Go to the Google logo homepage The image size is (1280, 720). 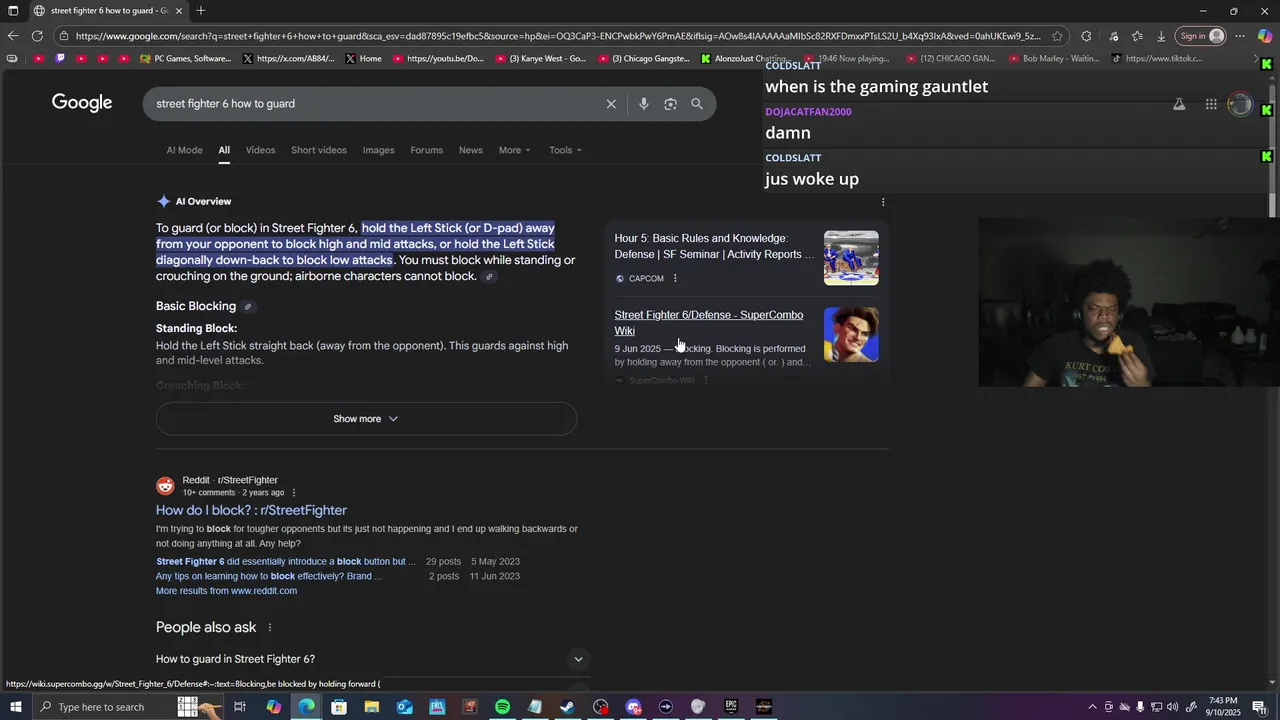(82, 103)
